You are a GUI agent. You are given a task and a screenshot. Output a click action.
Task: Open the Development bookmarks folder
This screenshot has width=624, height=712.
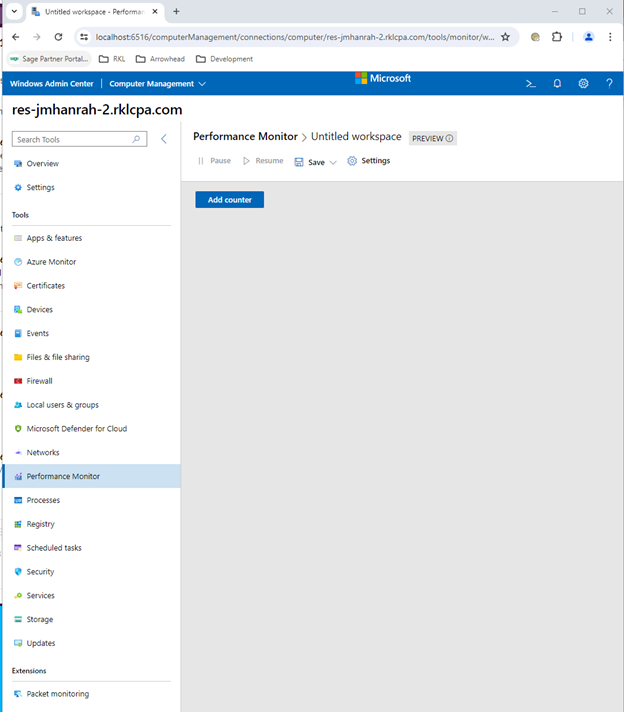[224, 59]
